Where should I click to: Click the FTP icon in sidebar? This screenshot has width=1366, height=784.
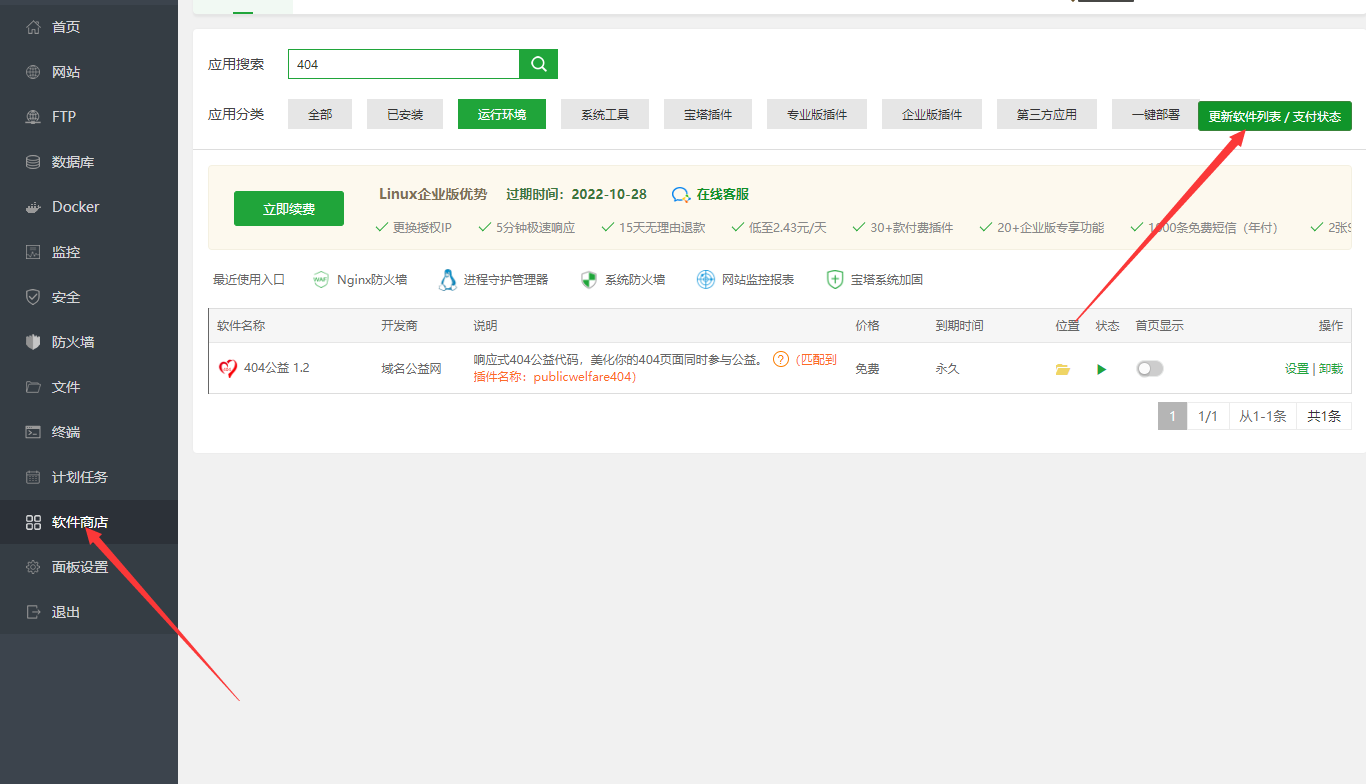[33, 117]
